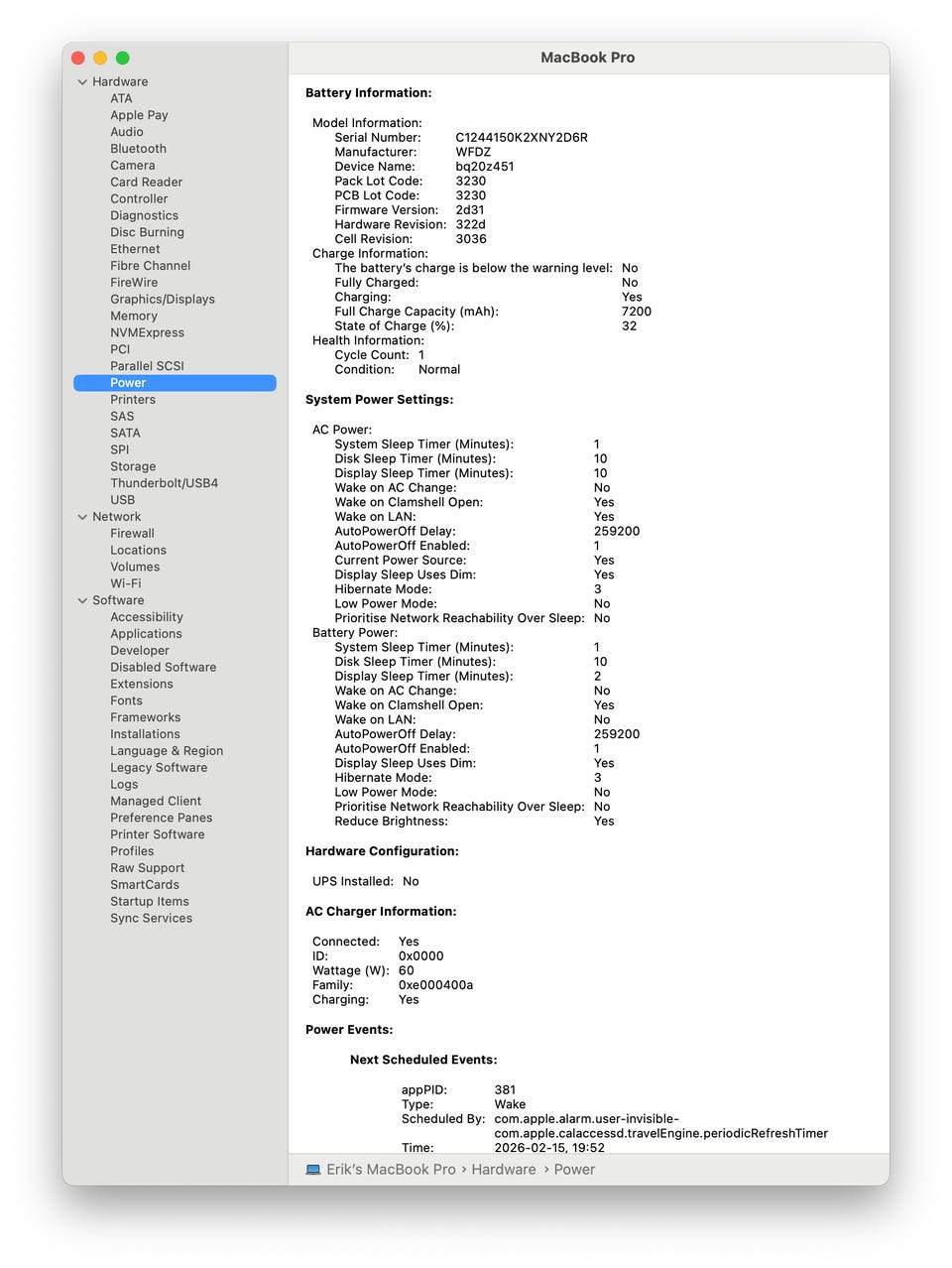Click the laptop icon in path bar

point(313,1170)
